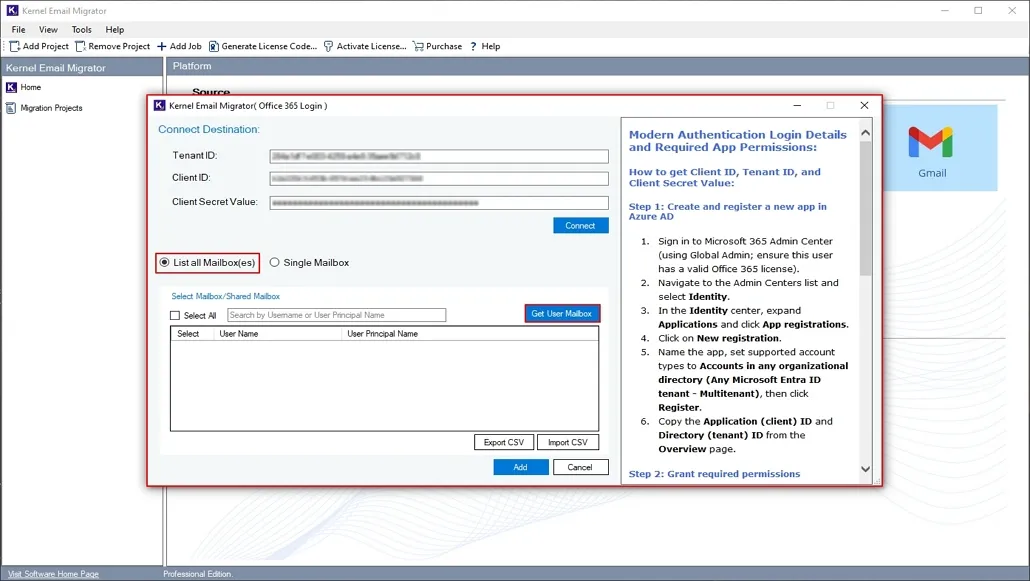This screenshot has height=581, width=1030.
Task: Click the Connect button
Action: pyautogui.click(x=580, y=225)
